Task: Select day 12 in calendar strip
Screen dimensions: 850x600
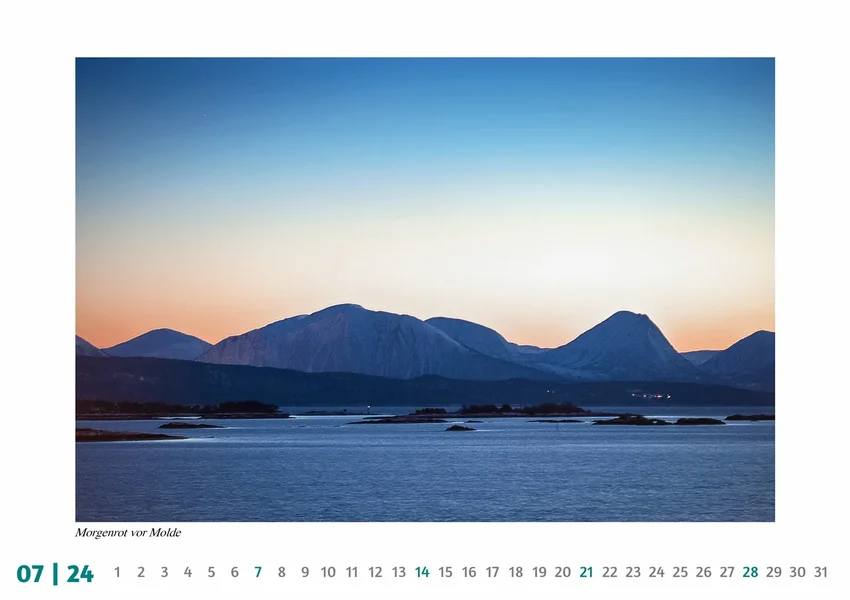Action: coord(375,572)
